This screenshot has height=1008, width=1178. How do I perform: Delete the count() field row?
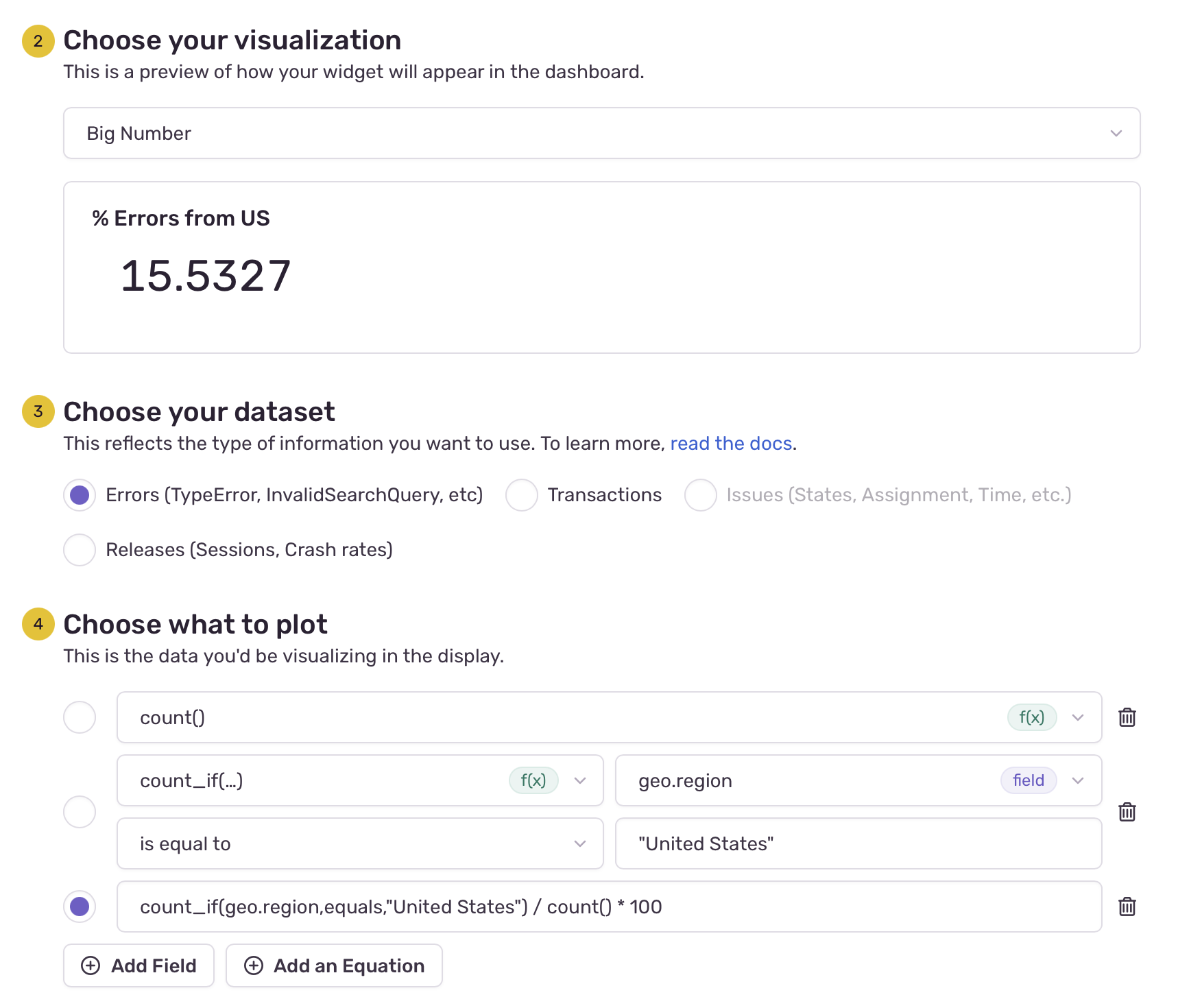point(1127,717)
